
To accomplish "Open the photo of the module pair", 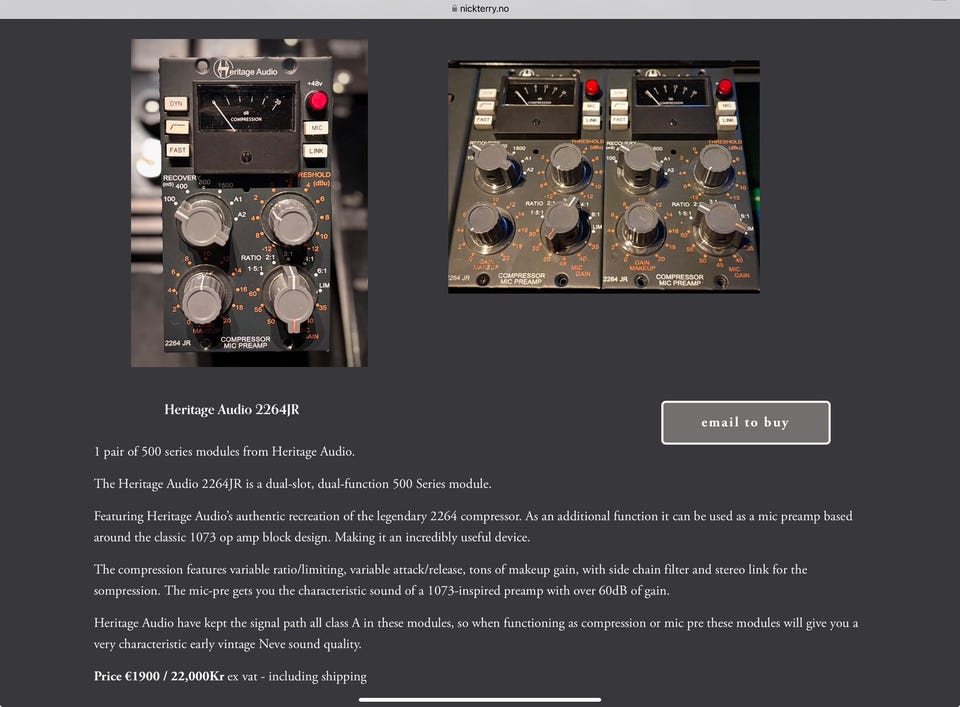I will (x=604, y=177).
